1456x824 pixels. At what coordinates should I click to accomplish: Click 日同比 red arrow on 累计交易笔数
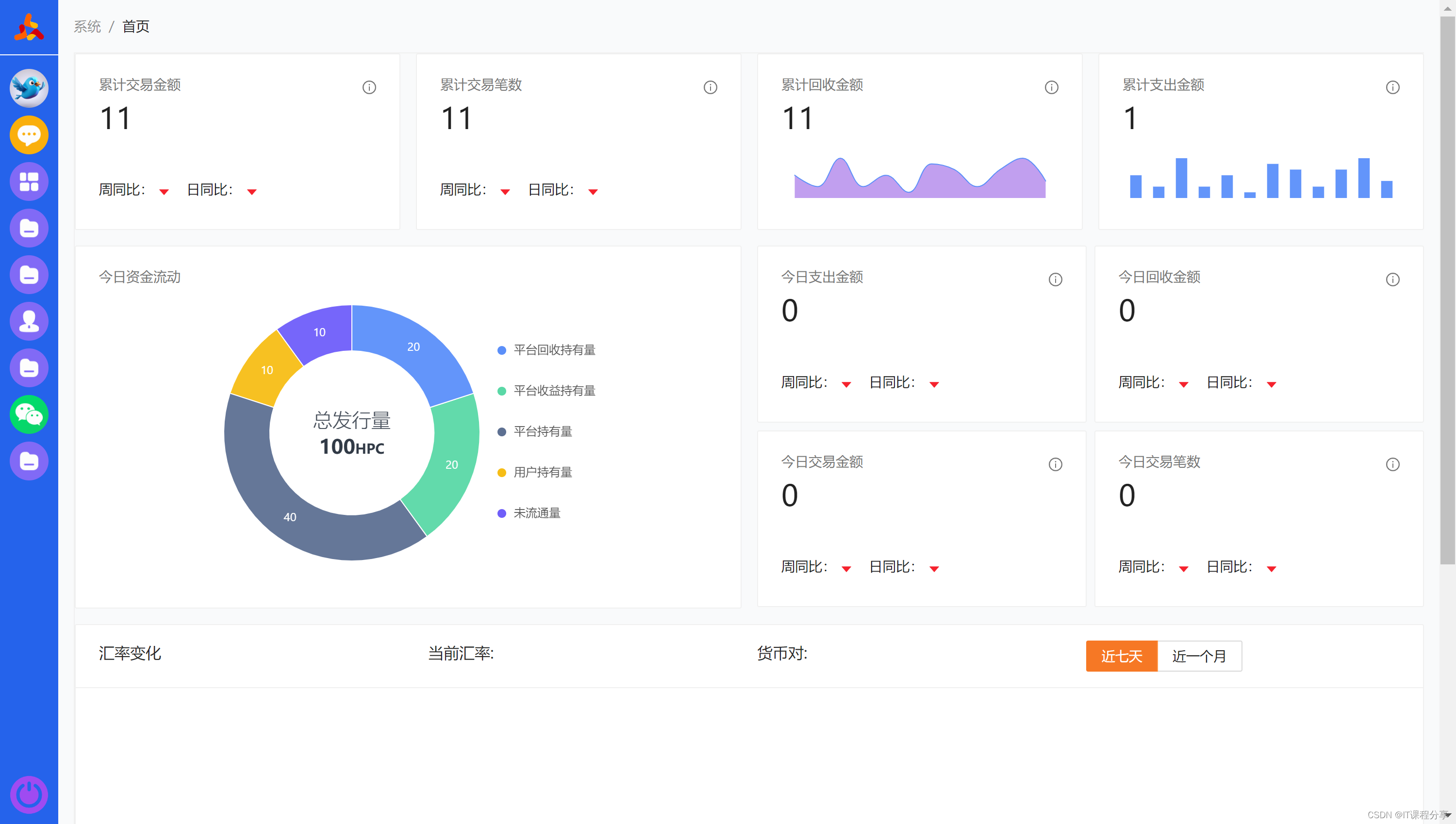pyautogui.click(x=593, y=192)
